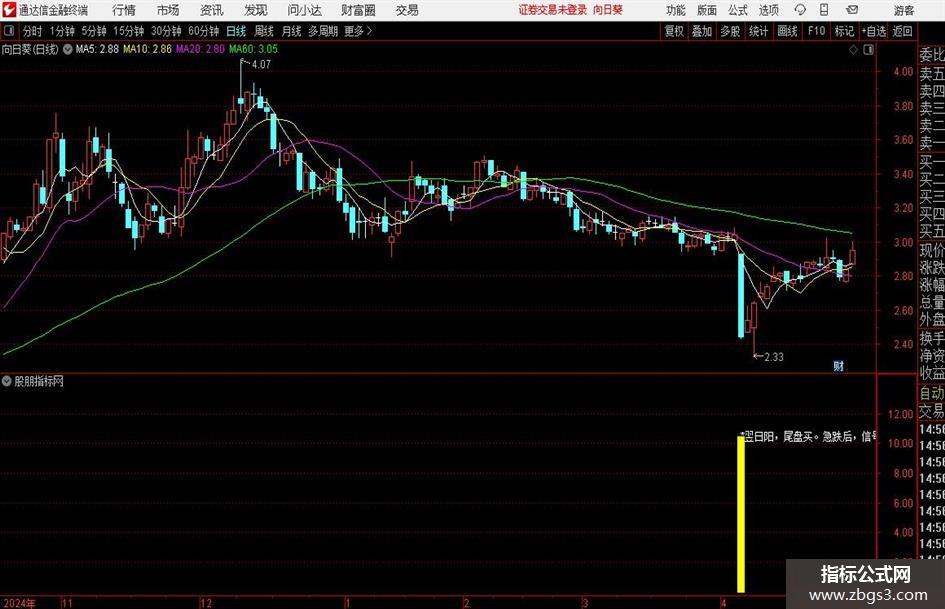945x609 pixels.
Task: Click the 多股 multi-stock button
Action: pos(730,31)
